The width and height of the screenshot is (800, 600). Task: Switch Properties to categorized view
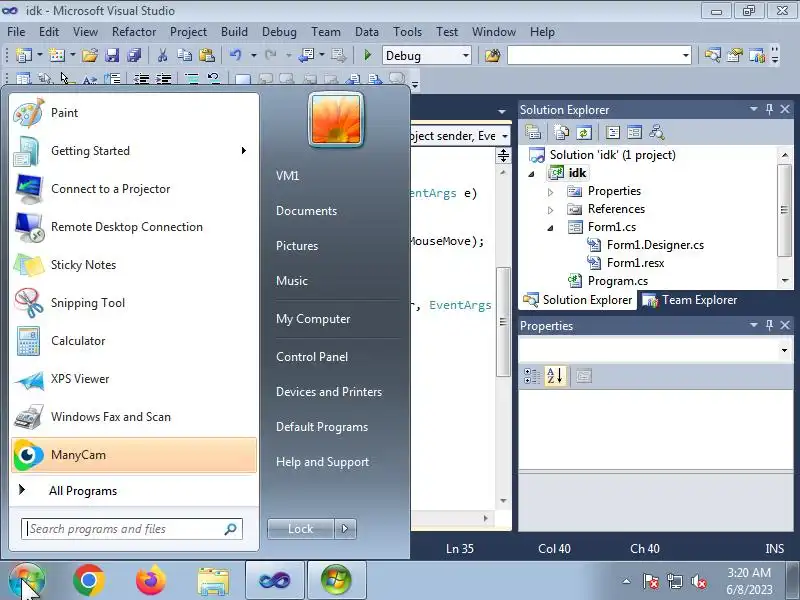tap(532, 377)
